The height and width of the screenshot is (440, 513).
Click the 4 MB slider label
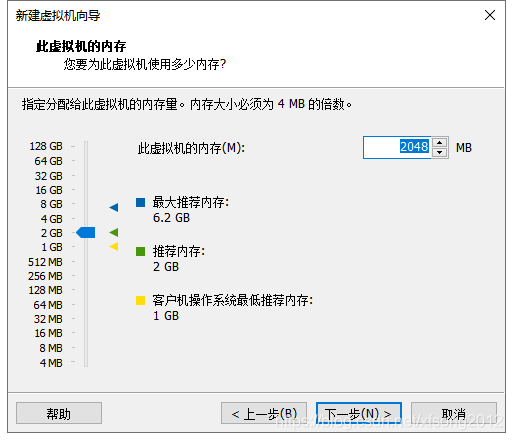point(51,363)
